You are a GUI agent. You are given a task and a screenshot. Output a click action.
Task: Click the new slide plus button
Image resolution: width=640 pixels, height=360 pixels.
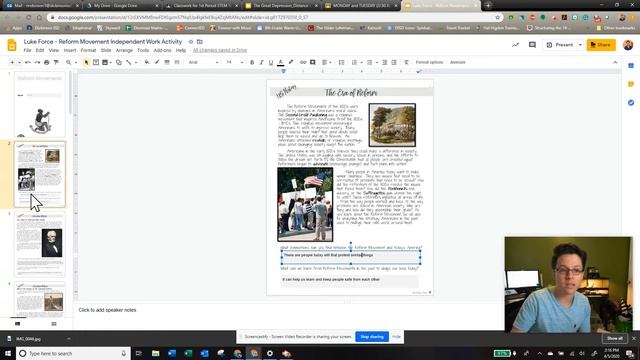(x=12, y=62)
